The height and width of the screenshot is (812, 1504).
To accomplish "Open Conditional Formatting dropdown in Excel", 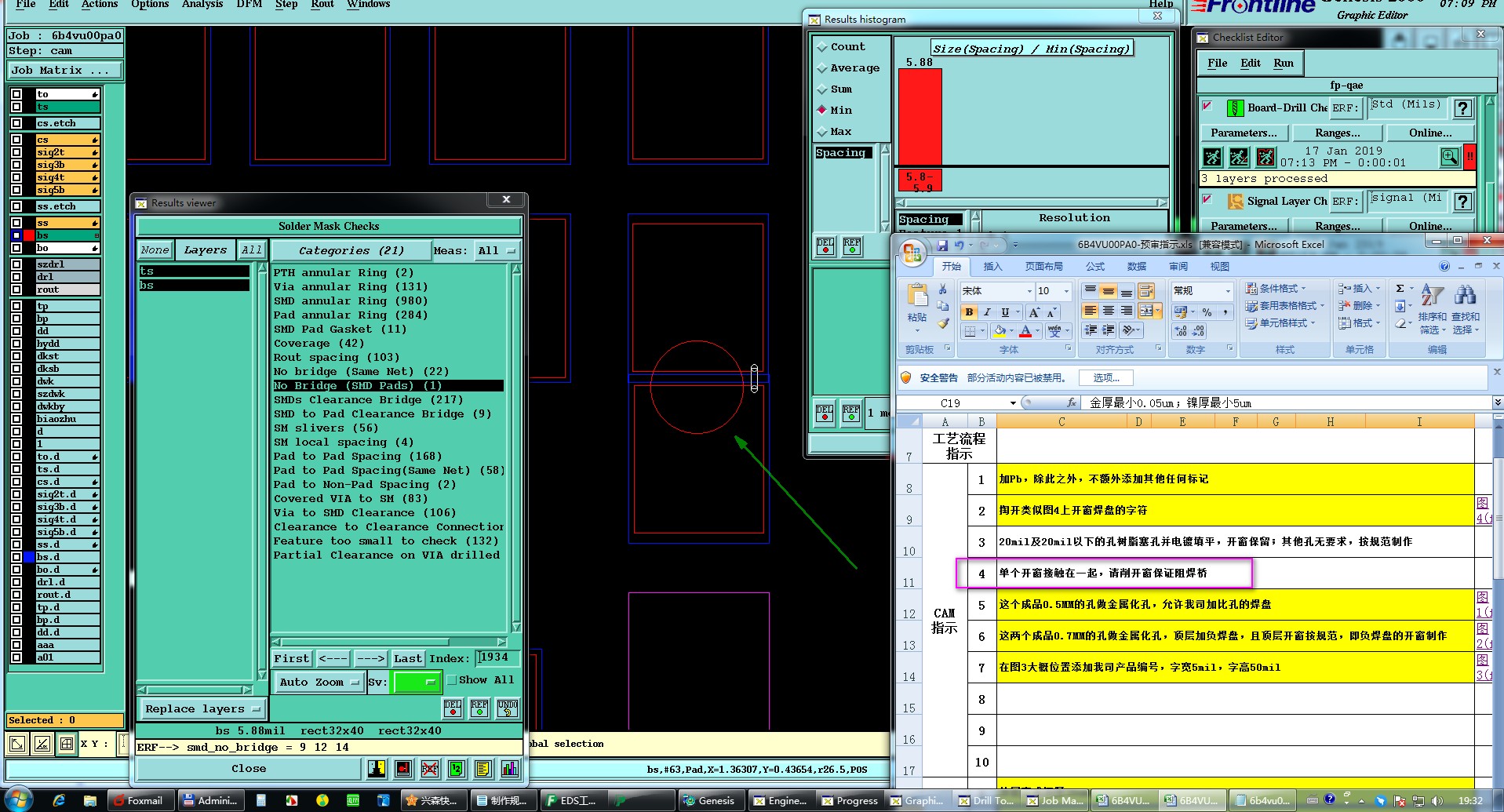I will 1276,289.
